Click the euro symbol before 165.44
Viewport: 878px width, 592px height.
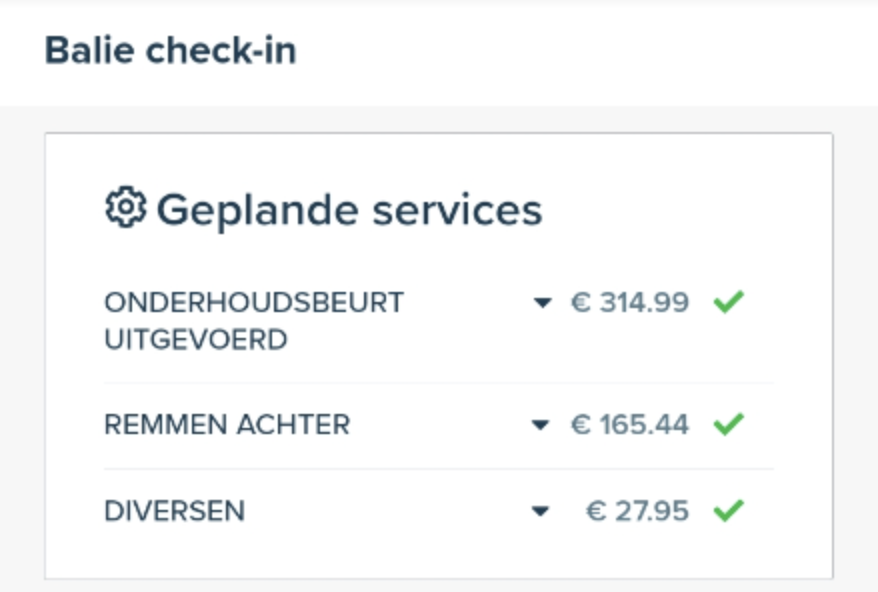coord(581,424)
